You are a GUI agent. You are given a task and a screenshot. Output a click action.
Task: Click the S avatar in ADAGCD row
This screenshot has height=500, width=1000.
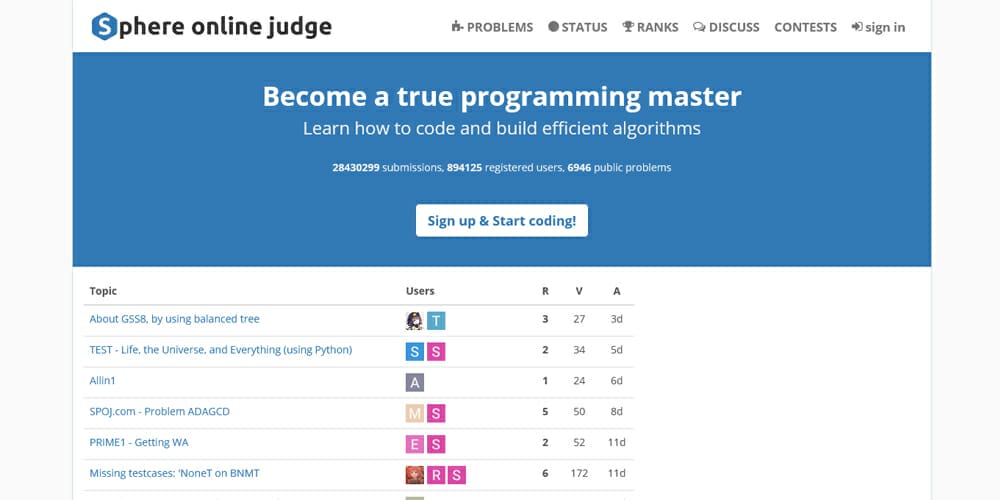click(436, 413)
